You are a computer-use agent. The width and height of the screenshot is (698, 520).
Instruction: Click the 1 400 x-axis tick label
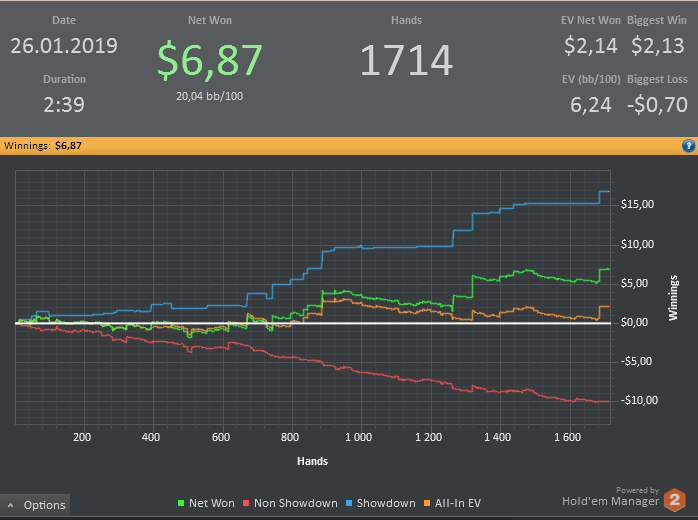[498, 437]
